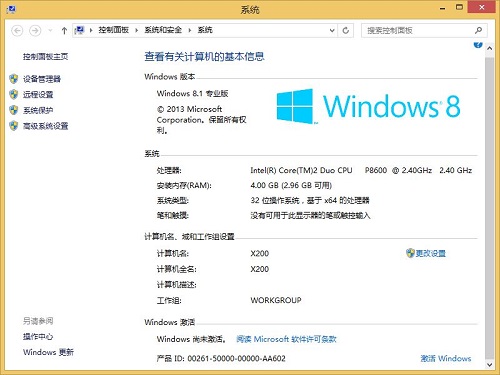This screenshot has height=375, width=500.
Task: Click the Windows 8.1 专业版 text
Action: tap(192, 94)
